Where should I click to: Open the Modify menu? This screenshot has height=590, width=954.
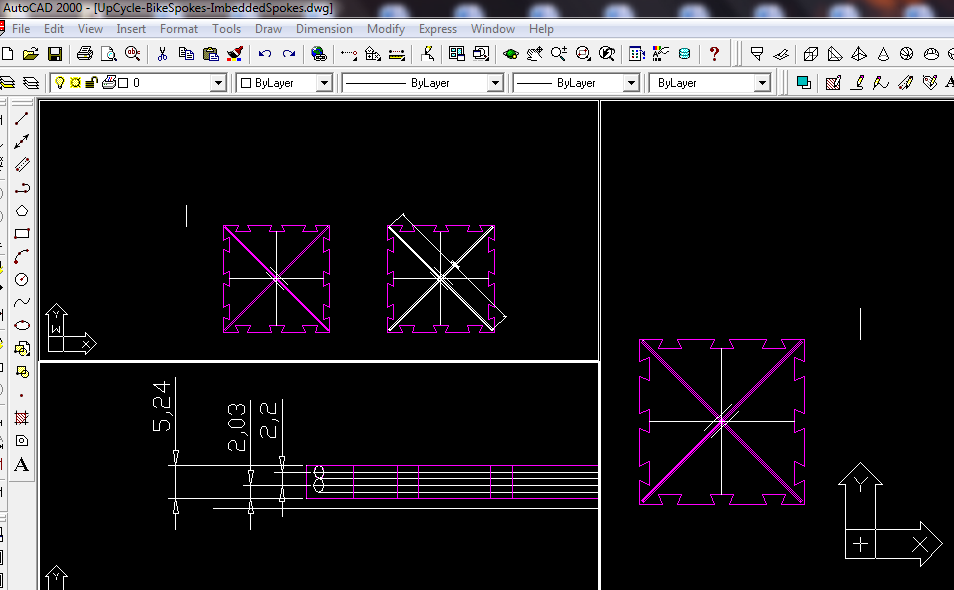[x=386, y=29]
